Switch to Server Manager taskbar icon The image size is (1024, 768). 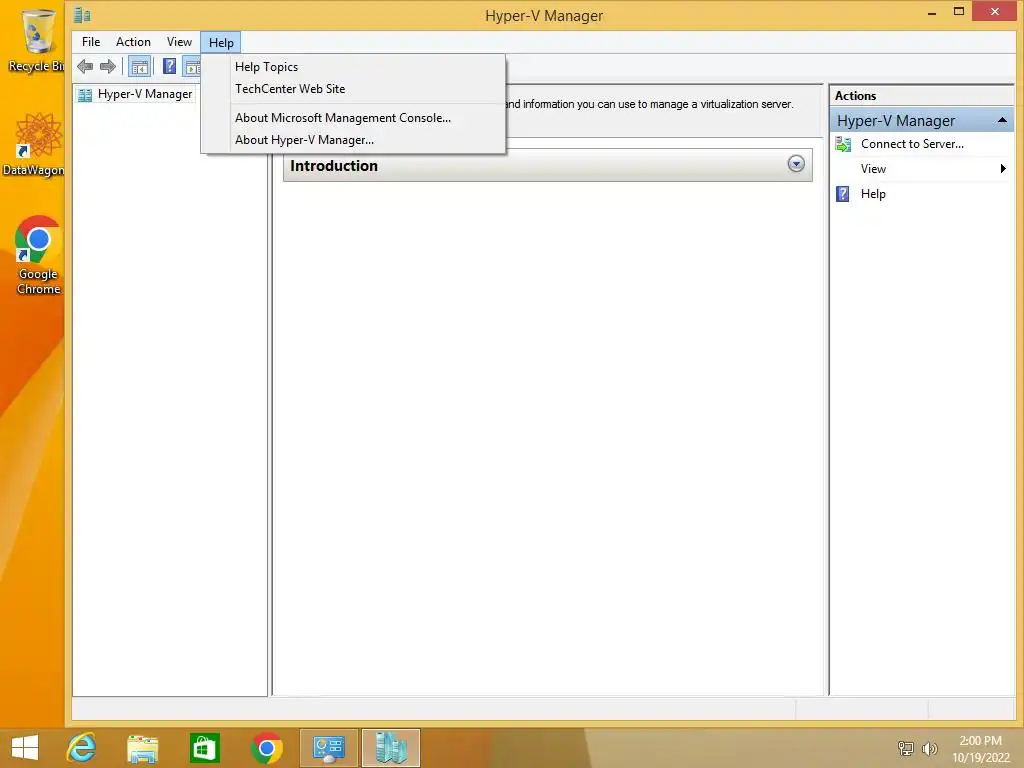point(328,748)
